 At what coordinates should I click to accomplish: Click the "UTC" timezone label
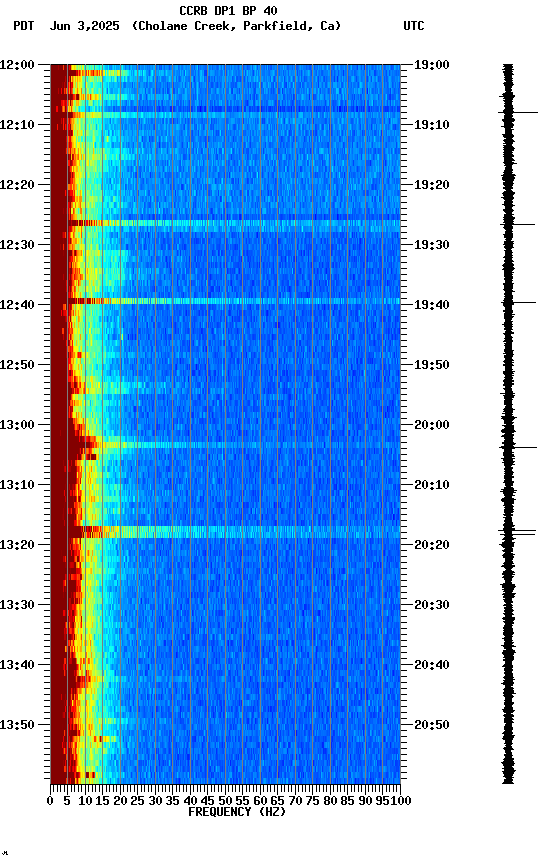click(414, 26)
